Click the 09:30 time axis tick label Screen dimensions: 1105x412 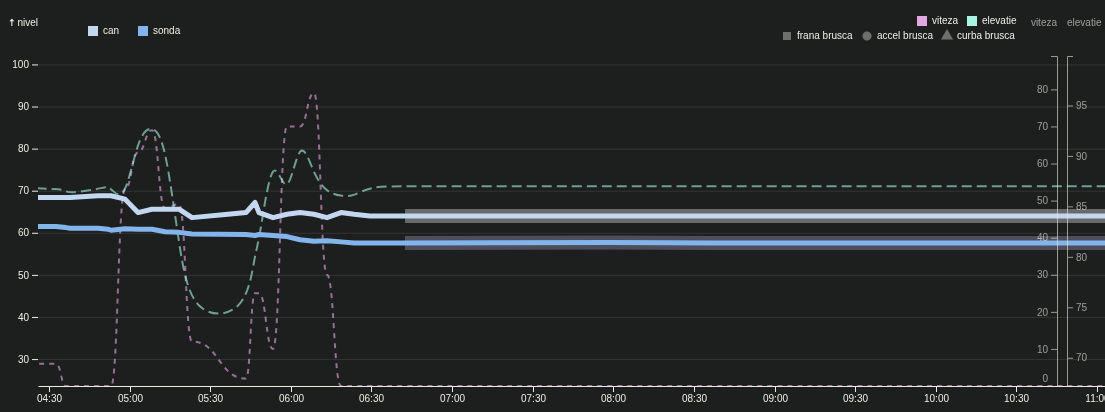pyautogui.click(x=855, y=398)
